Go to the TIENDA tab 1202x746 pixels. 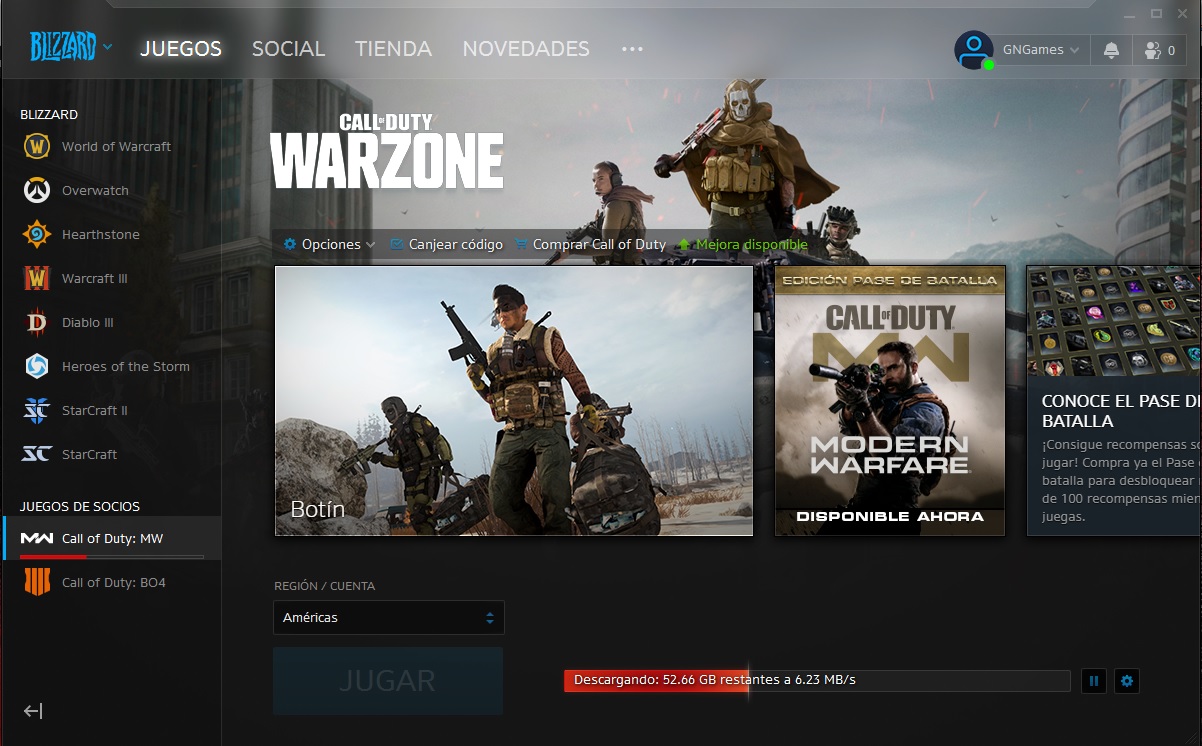point(393,48)
